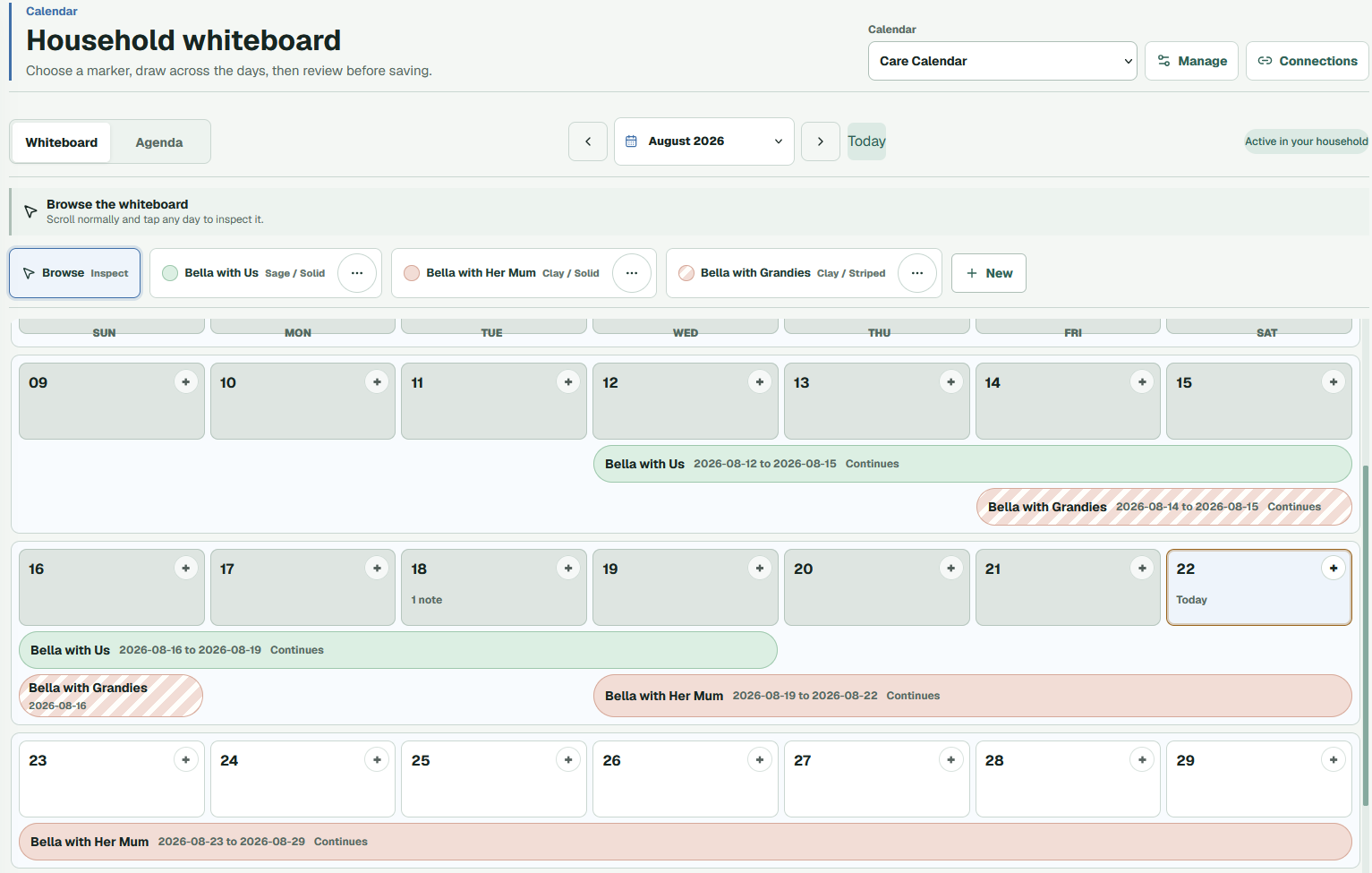Select the Browse Inspect mode
Viewport: 1372px width, 873px height.
pos(75,273)
